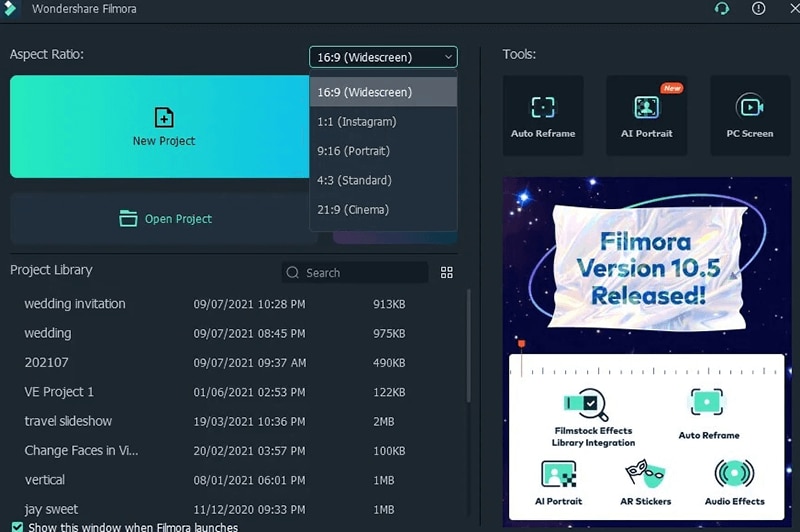Open the vertical project
This screenshot has height=532, width=800.
45,480
